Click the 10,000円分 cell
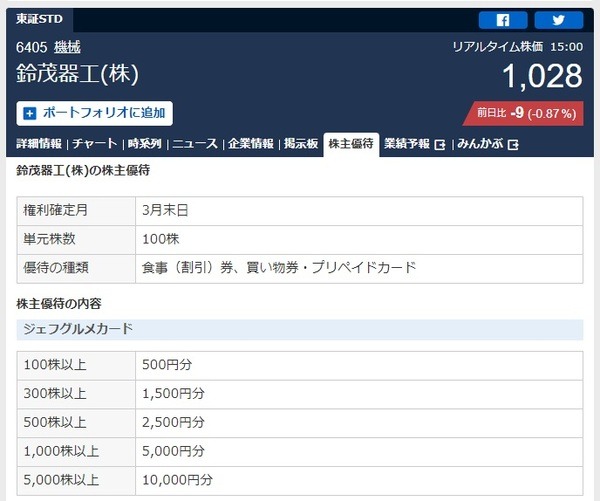This screenshot has width=600, height=501. (359, 481)
